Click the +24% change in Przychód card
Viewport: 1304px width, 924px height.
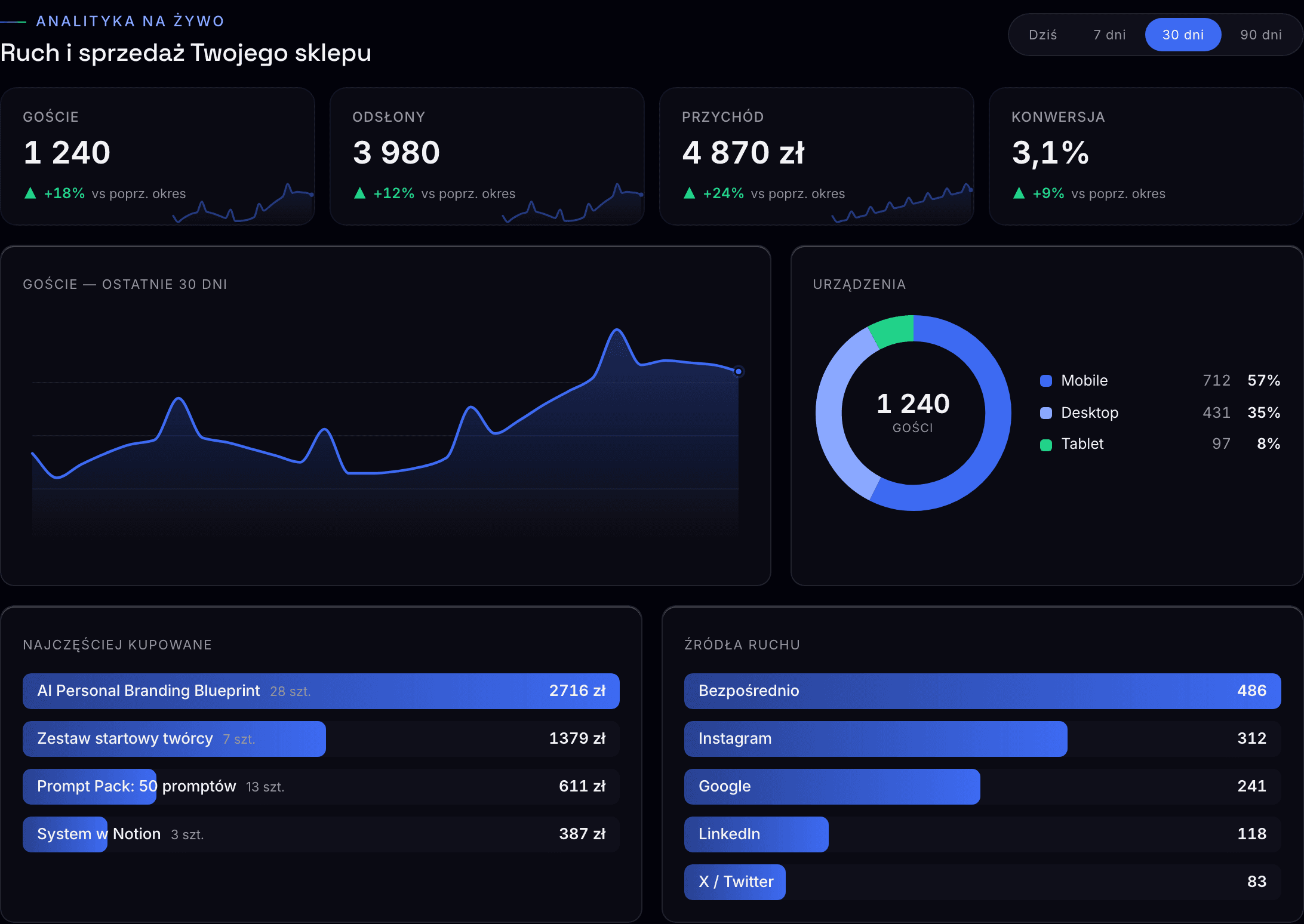(x=724, y=193)
